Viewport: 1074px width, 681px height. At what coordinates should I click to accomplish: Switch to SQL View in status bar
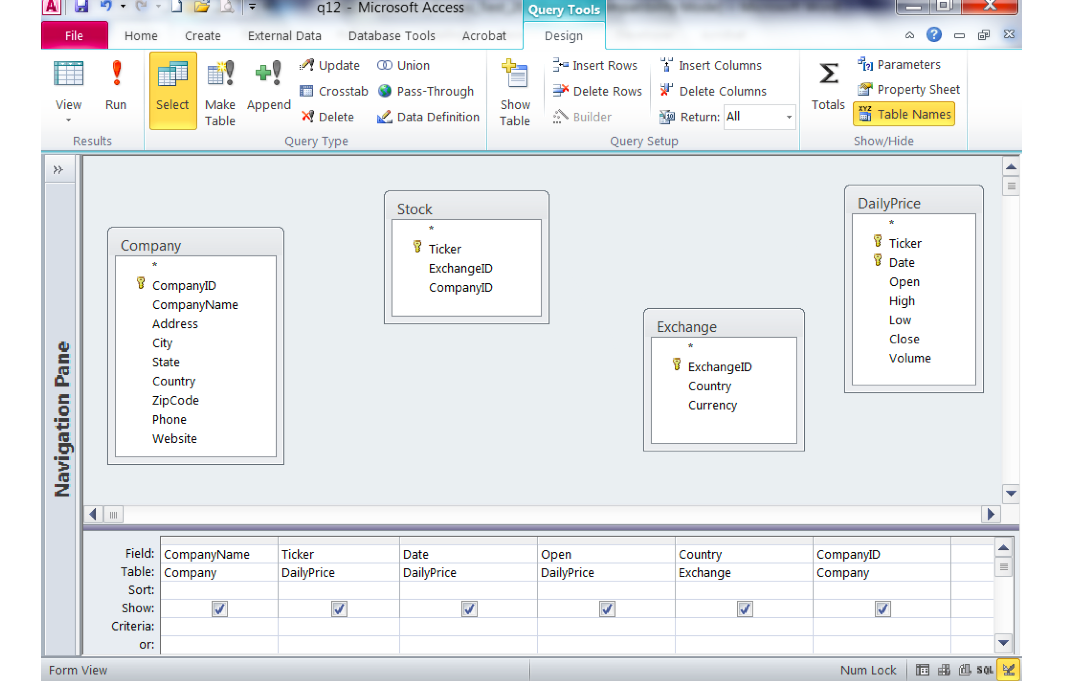(985, 670)
